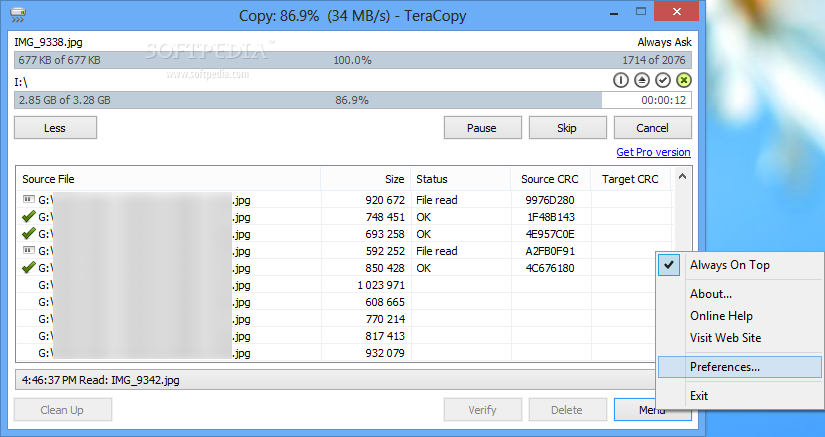Open Preferences... from the popup menu
This screenshot has height=437, width=825.
[740, 367]
